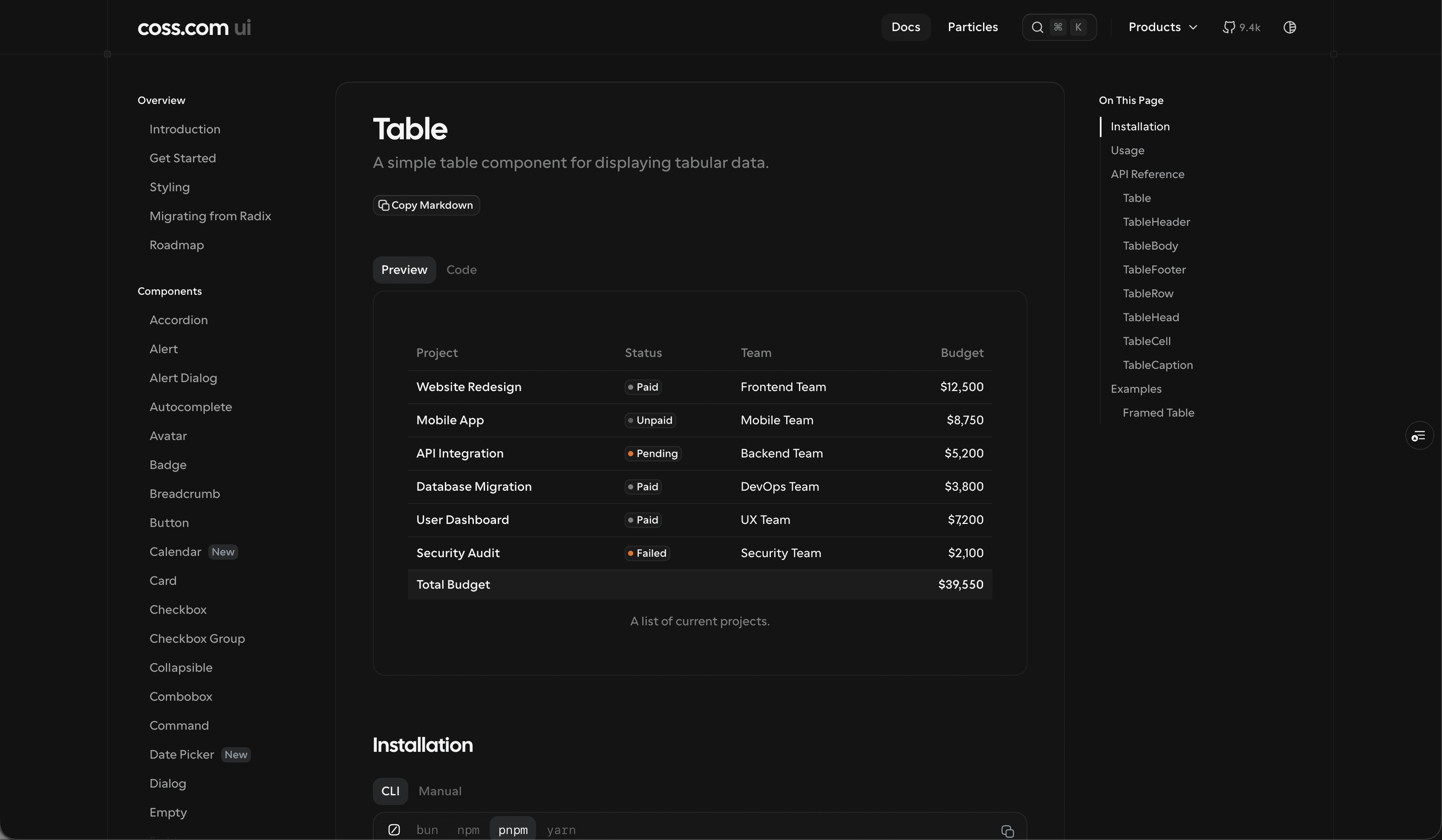Viewport: 1442px width, 840px height.
Task: Select the npm package manager option
Action: (x=468, y=830)
